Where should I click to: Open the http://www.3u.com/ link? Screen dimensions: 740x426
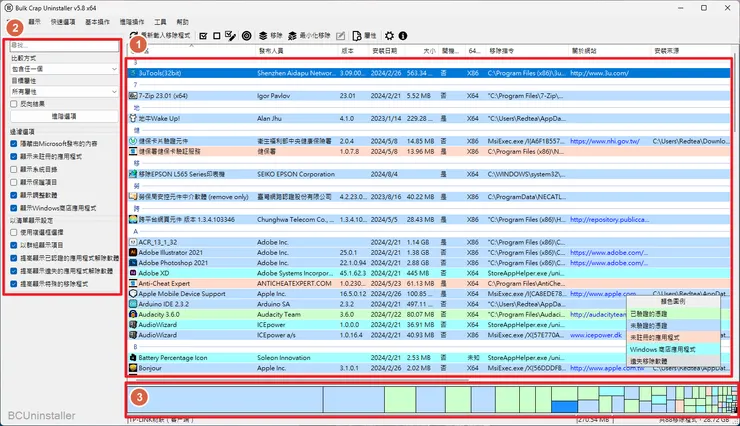pyautogui.click(x=599, y=73)
